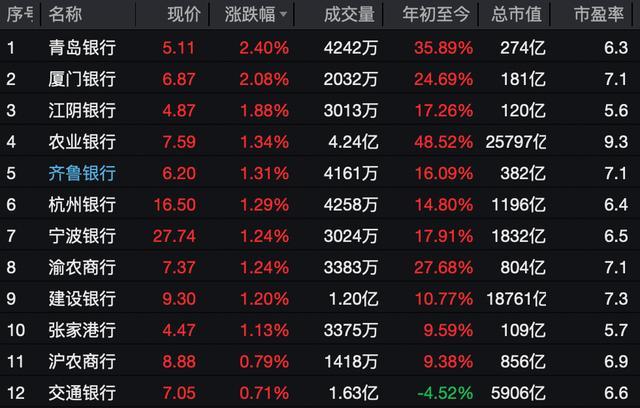Select the 青岛银行 row name

(82, 47)
